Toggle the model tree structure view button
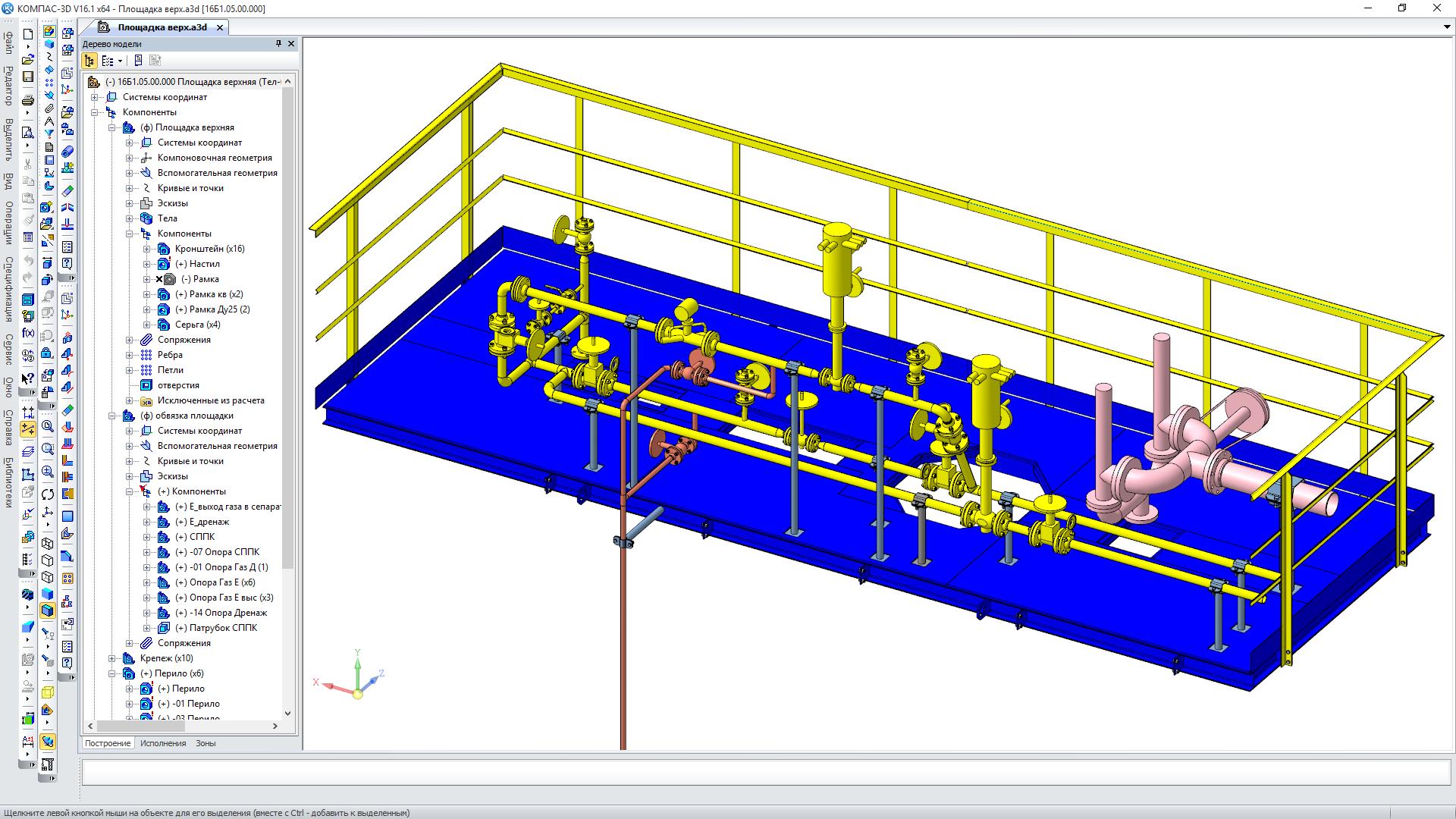Image resolution: width=1456 pixels, height=819 pixels. click(x=89, y=61)
